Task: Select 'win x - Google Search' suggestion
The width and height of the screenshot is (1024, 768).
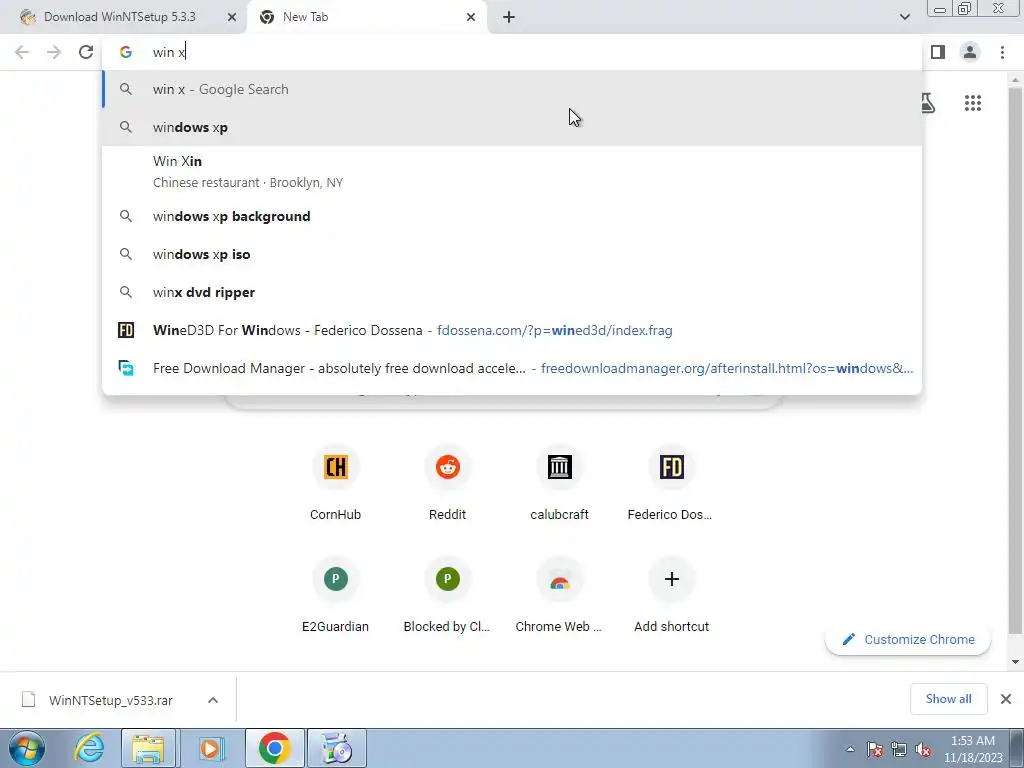Action: (x=512, y=89)
